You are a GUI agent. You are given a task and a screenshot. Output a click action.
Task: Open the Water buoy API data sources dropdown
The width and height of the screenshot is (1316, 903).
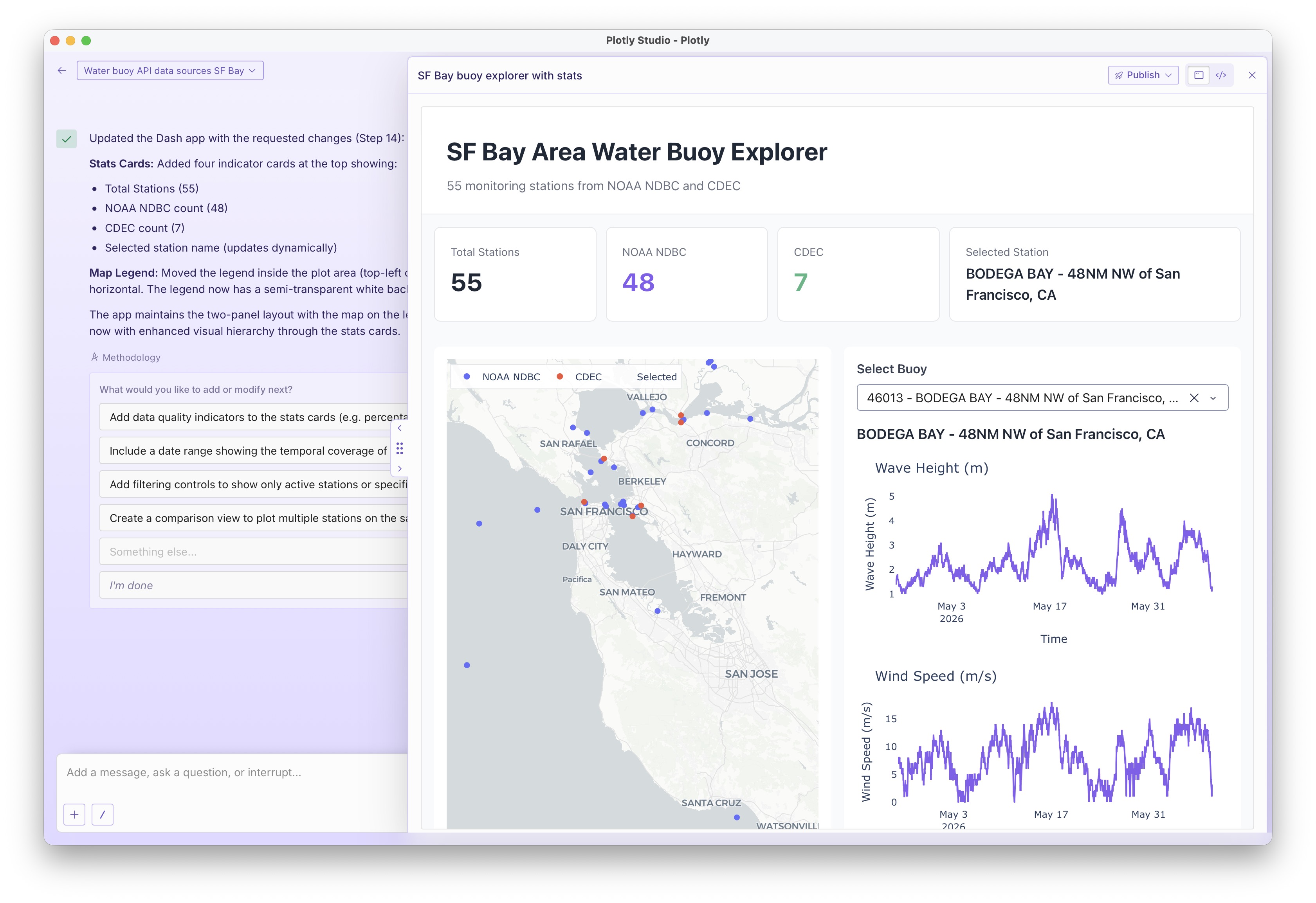click(170, 71)
